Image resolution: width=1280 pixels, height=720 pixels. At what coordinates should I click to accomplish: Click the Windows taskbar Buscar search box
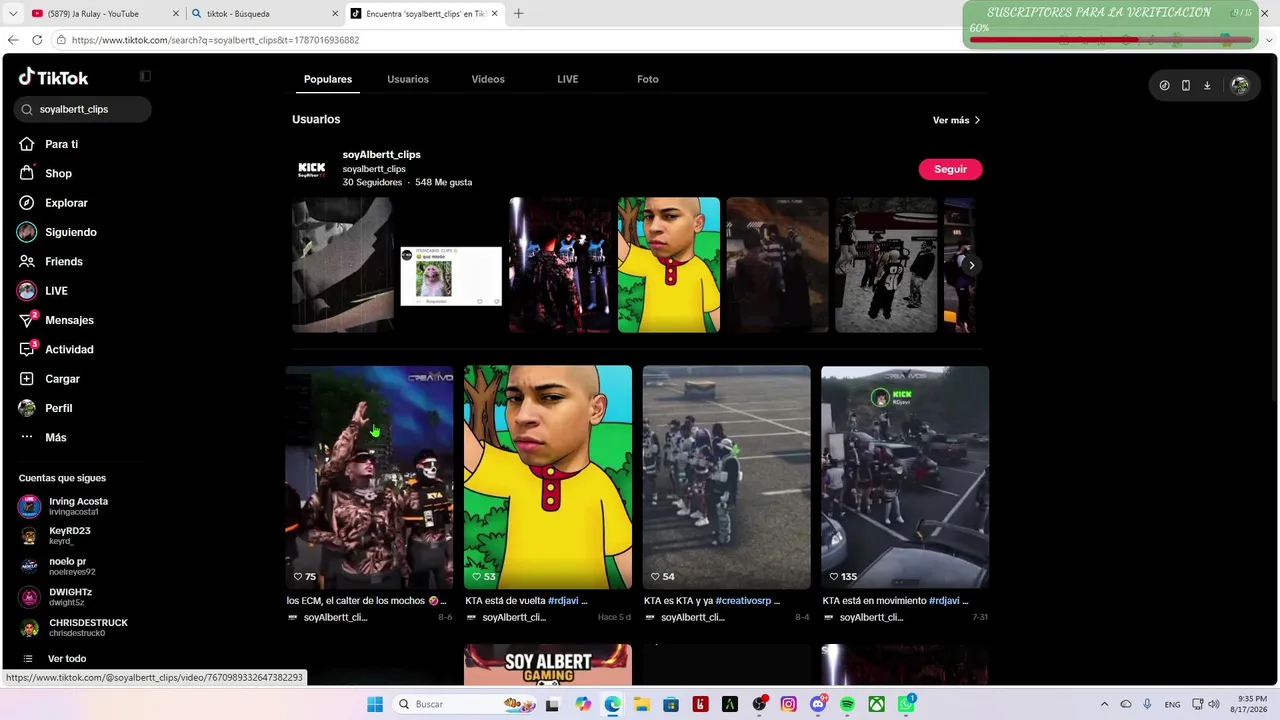coord(467,704)
